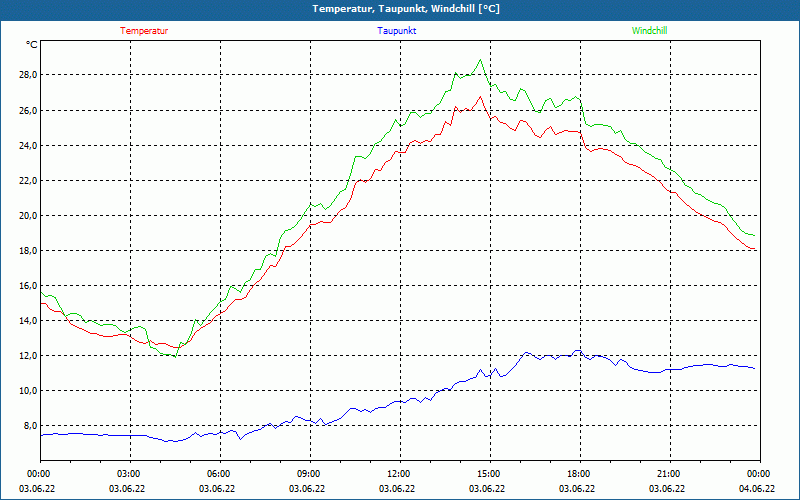Click the 22,0 y-axis value
The height and width of the screenshot is (500, 800).
click(29, 180)
